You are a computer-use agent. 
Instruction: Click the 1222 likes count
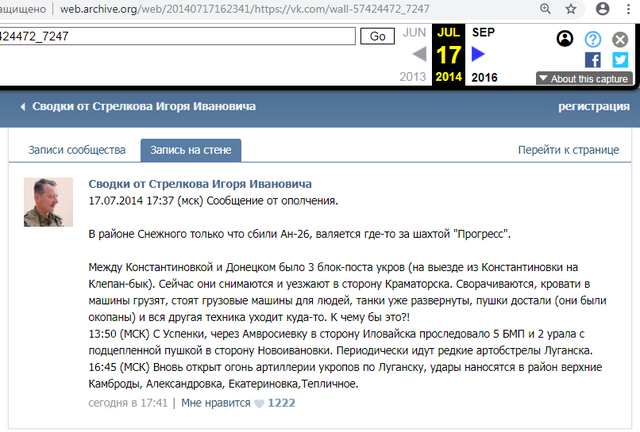281,403
